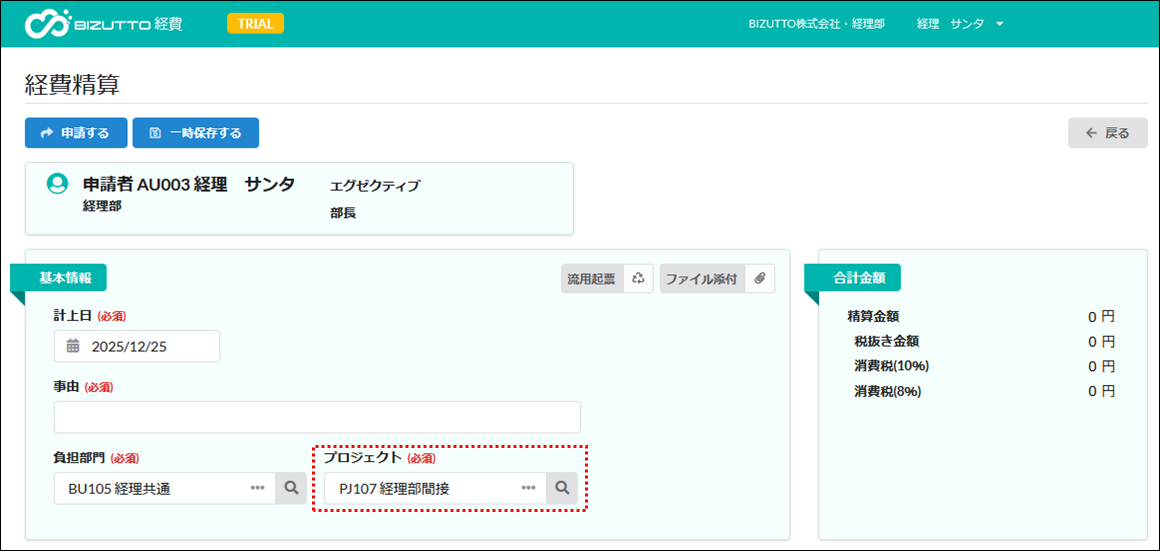Screen dimensions: 1160x551
Task: Click BIZUTTO株式会社・経理部 in the header
Action: click(816, 23)
